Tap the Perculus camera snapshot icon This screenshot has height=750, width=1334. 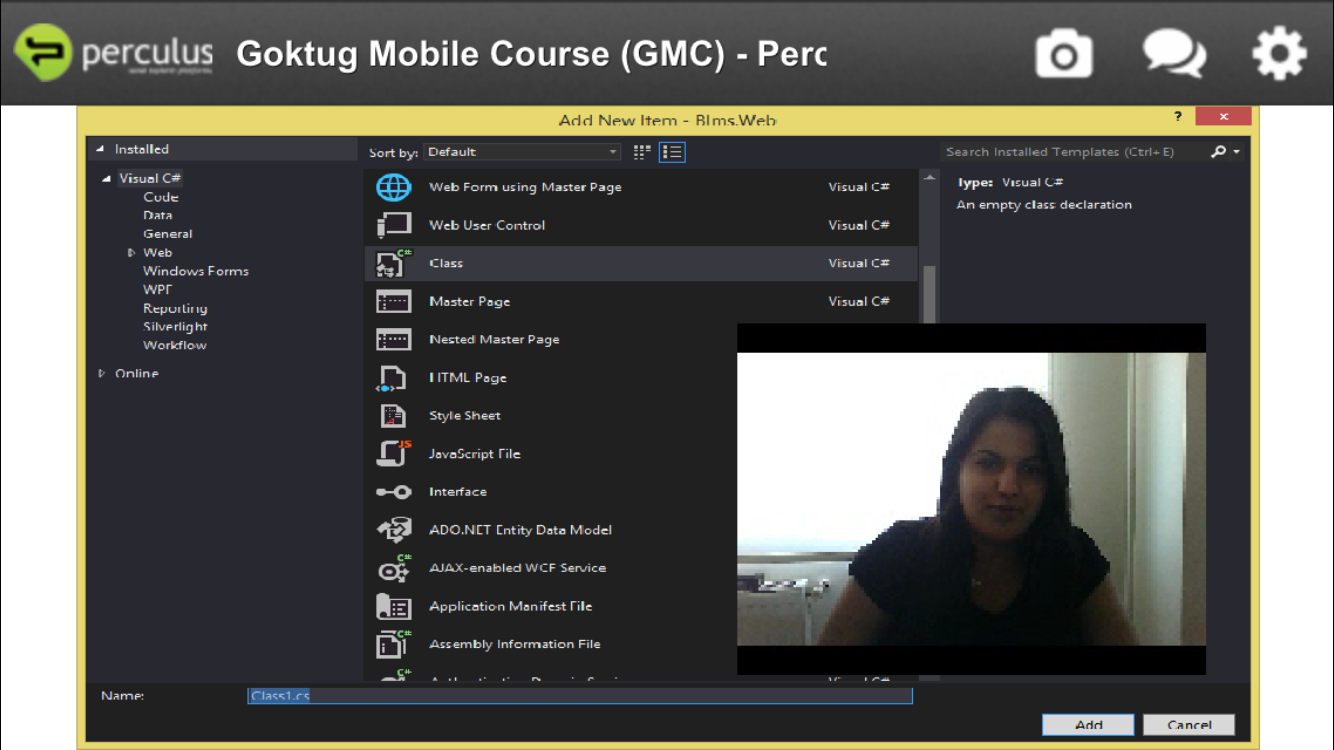point(1064,53)
